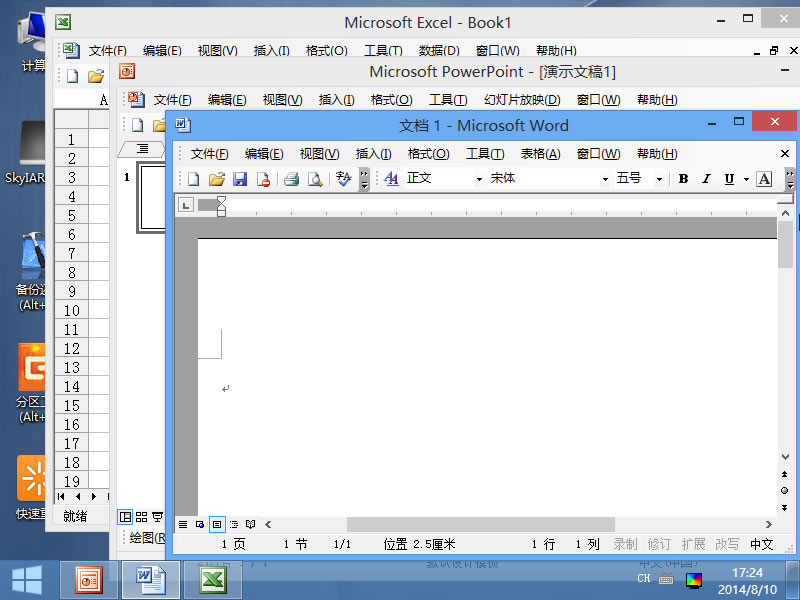Screen dimensions: 800x600
Task: Open the Windows Start button
Action: (x=27, y=580)
